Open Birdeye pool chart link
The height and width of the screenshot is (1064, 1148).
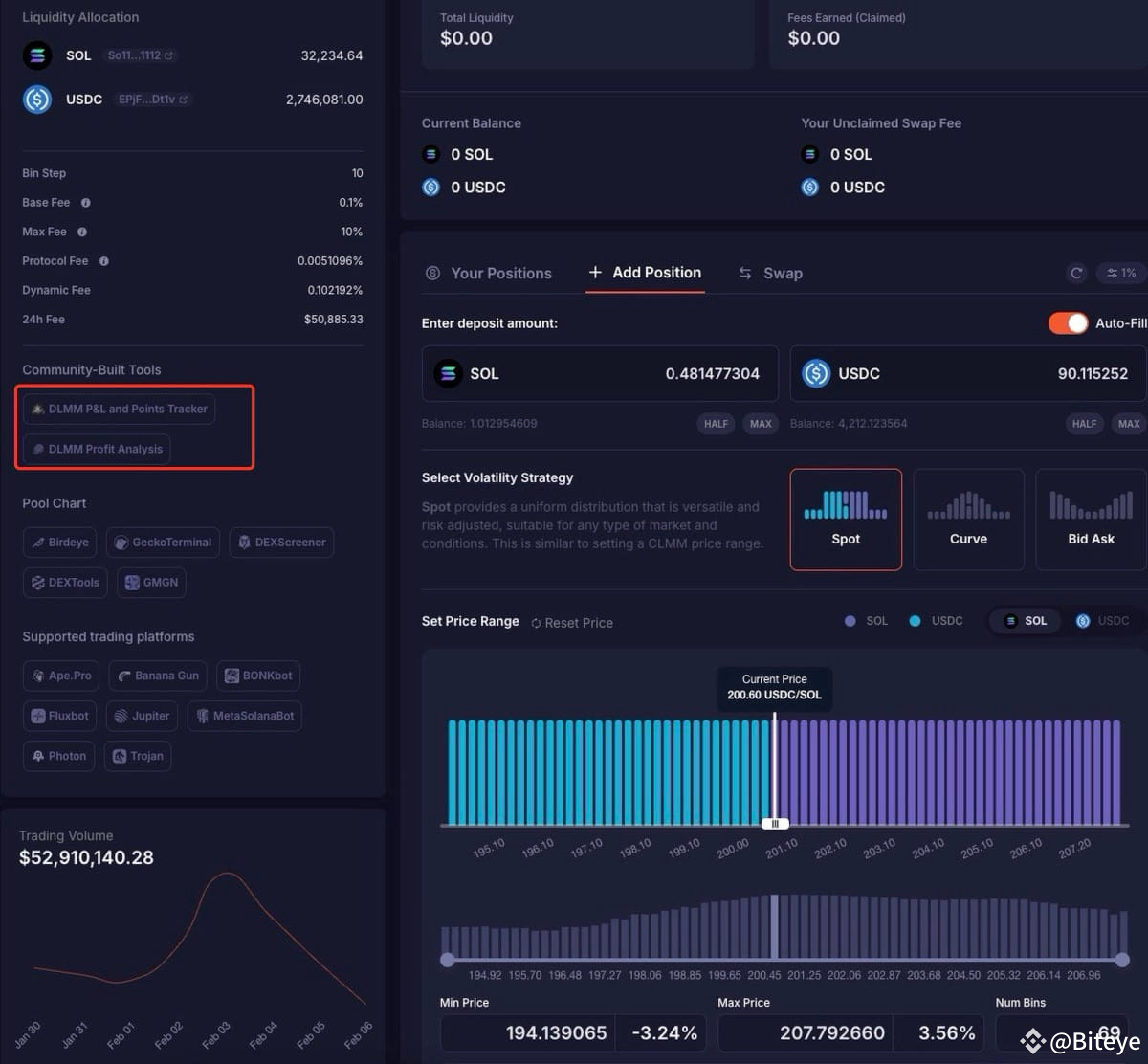[60, 543]
